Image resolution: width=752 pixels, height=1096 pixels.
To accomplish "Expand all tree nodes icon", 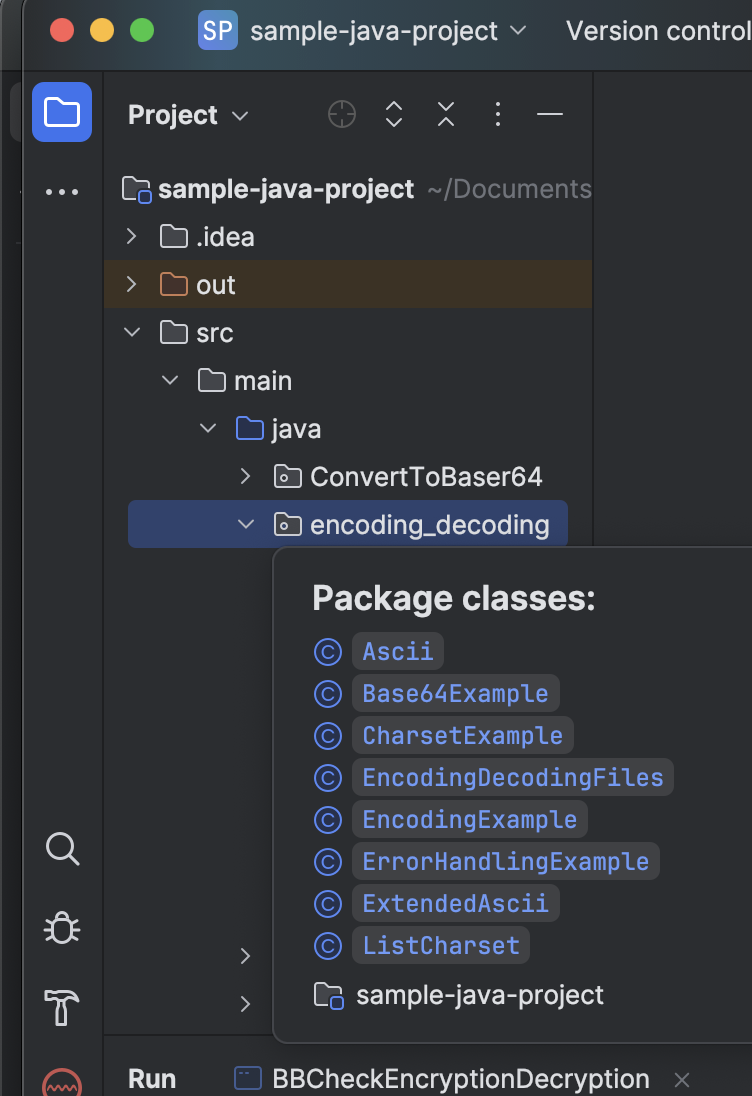I will [x=394, y=114].
